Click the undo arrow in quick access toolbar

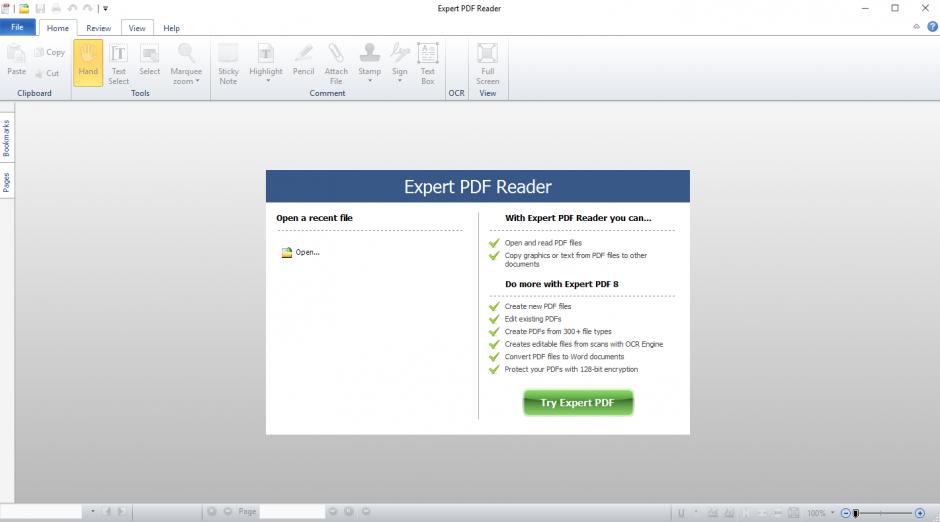coord(72,8)
